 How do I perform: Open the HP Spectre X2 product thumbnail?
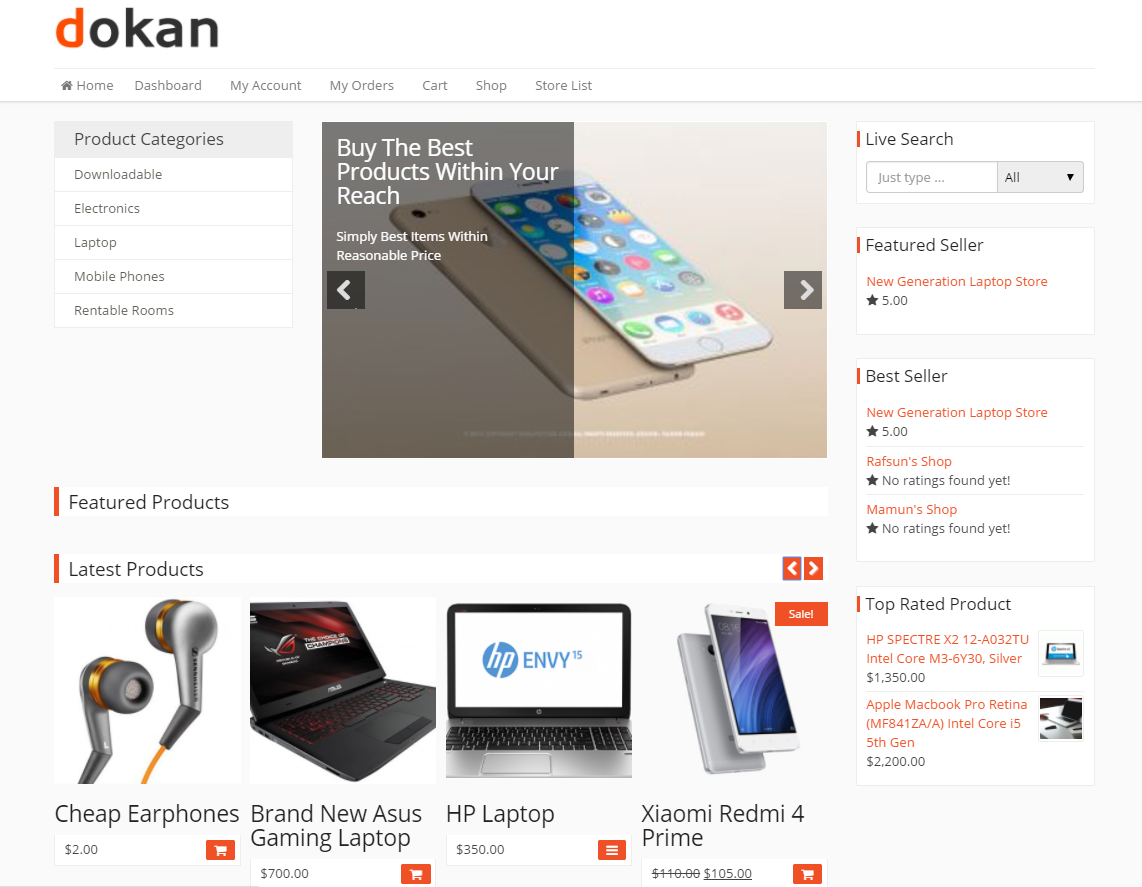tap(1061, 653)
